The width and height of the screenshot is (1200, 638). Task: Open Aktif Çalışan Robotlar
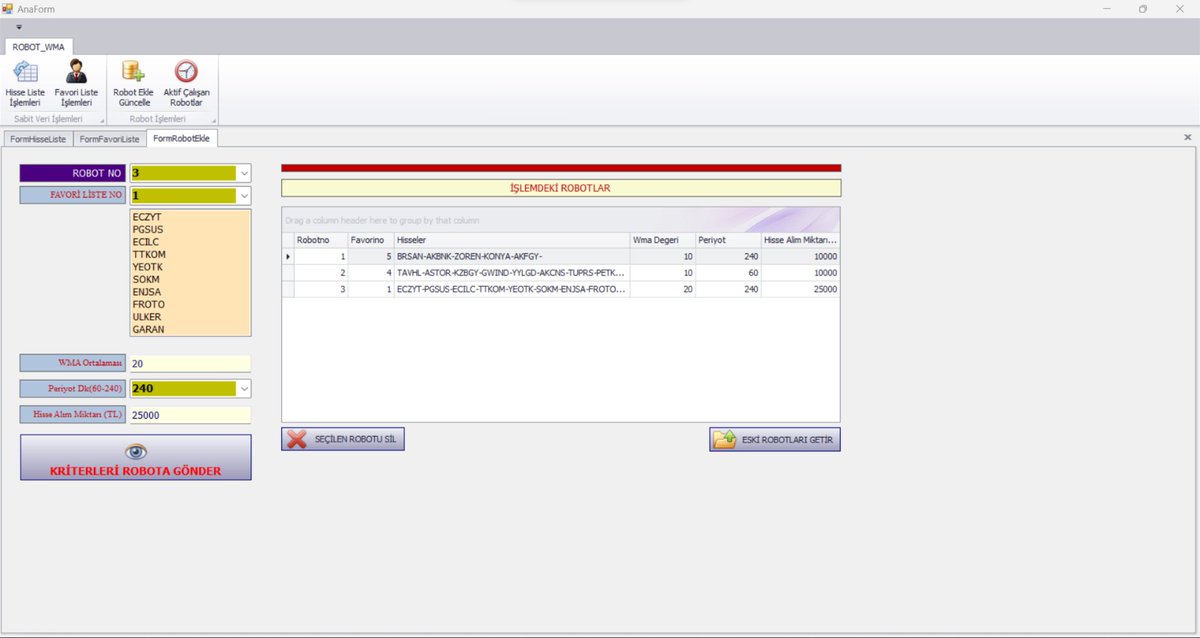coord(186,83)
